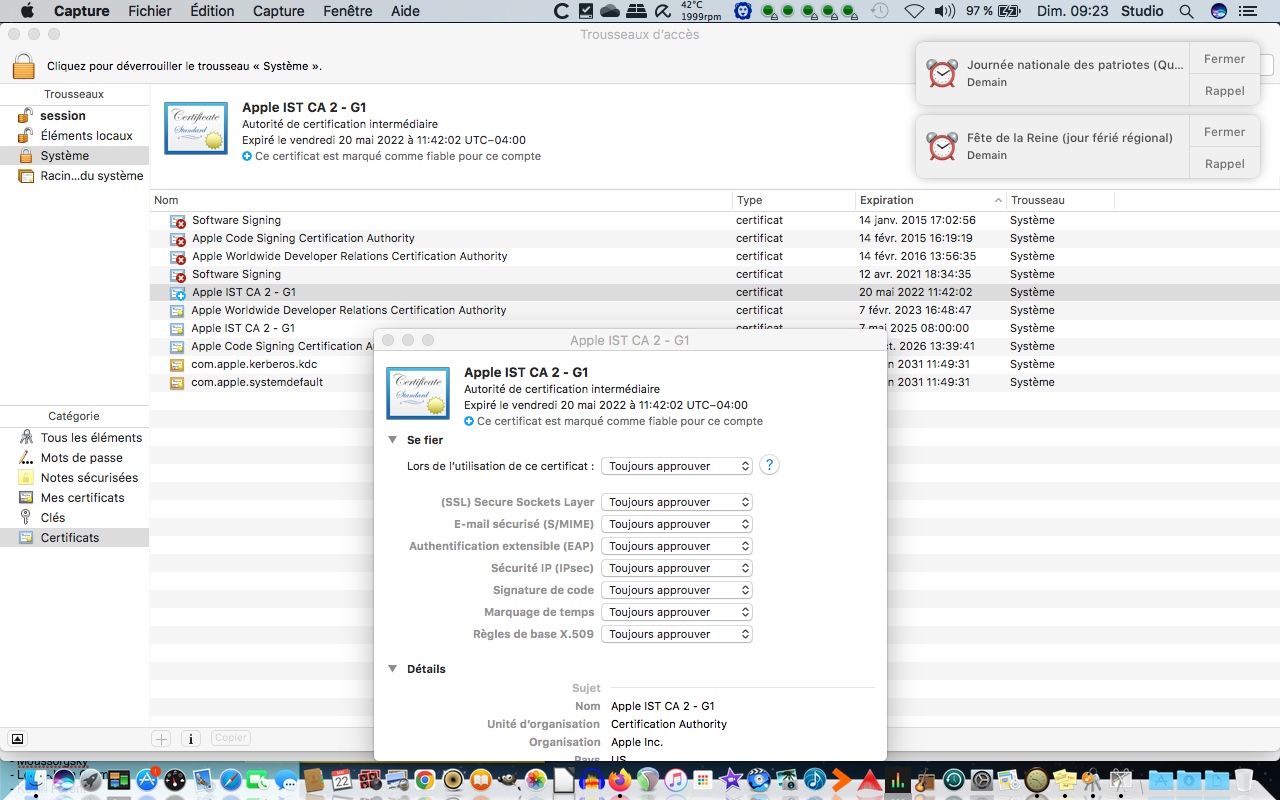The image size is (1280, 800).
Task: Sort by the Expiration column header
Action: coord(931,200)
